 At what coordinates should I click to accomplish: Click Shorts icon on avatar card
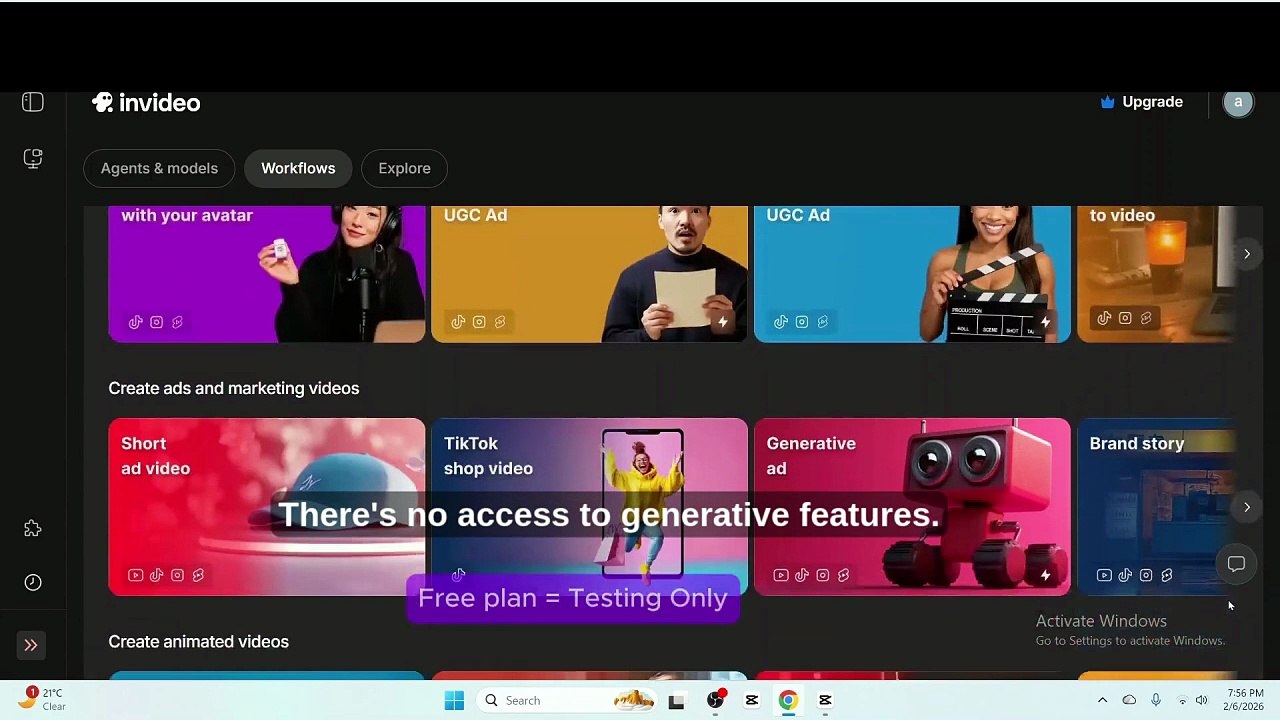[x=178, y=322]
